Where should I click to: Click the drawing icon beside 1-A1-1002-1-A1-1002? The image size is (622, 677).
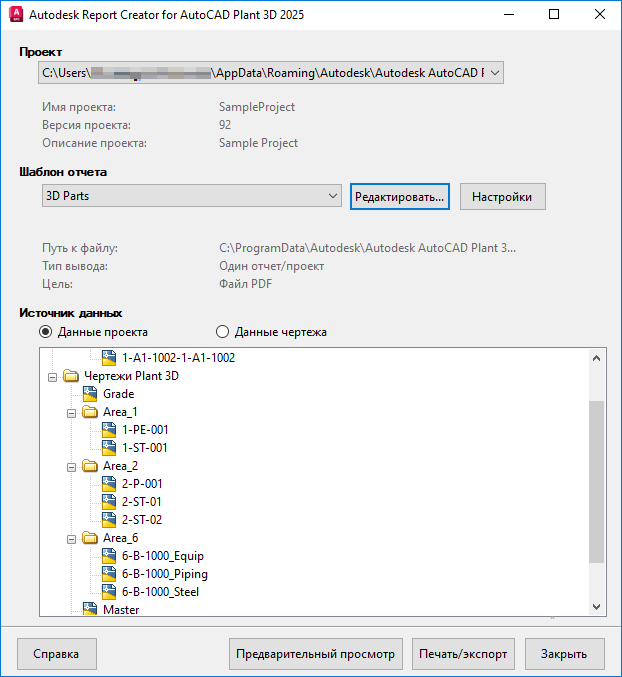109,357
